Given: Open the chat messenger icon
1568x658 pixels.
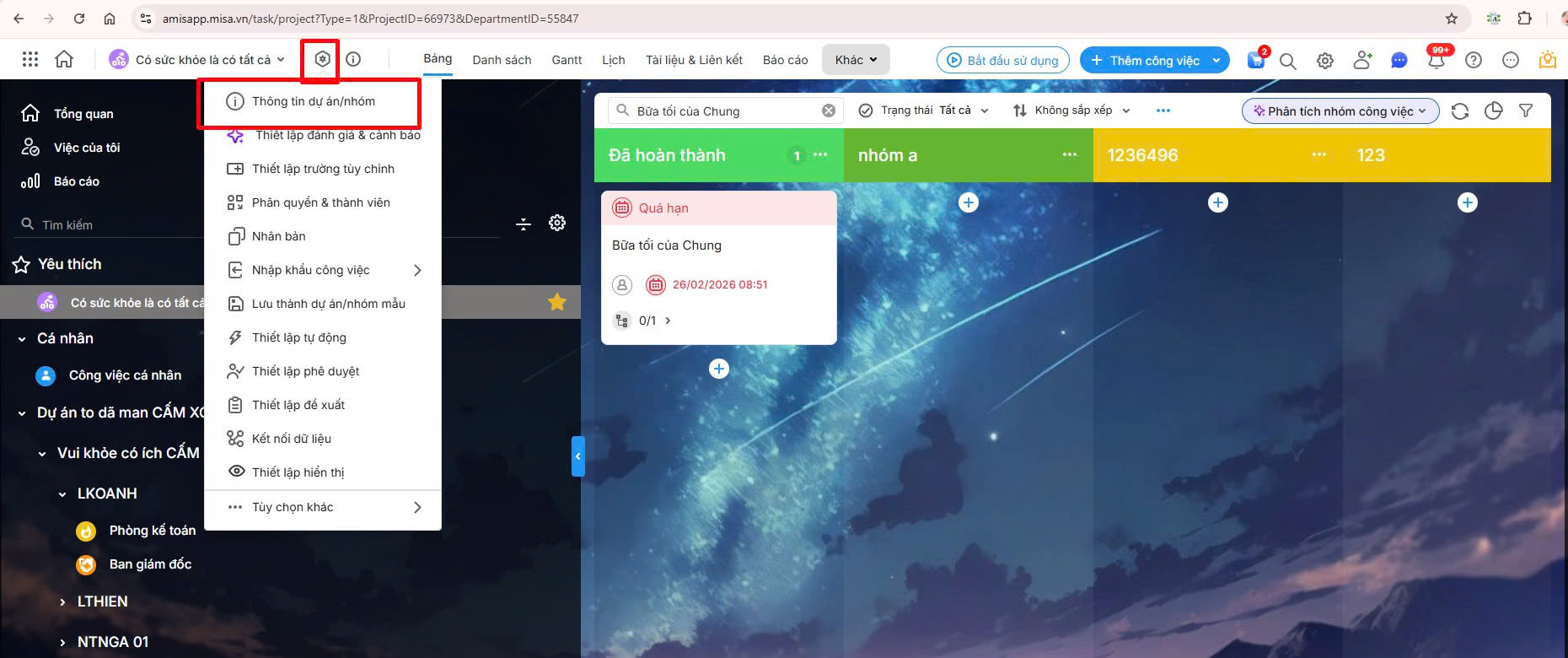Looking at the screenshot, I should point(1399,61).
